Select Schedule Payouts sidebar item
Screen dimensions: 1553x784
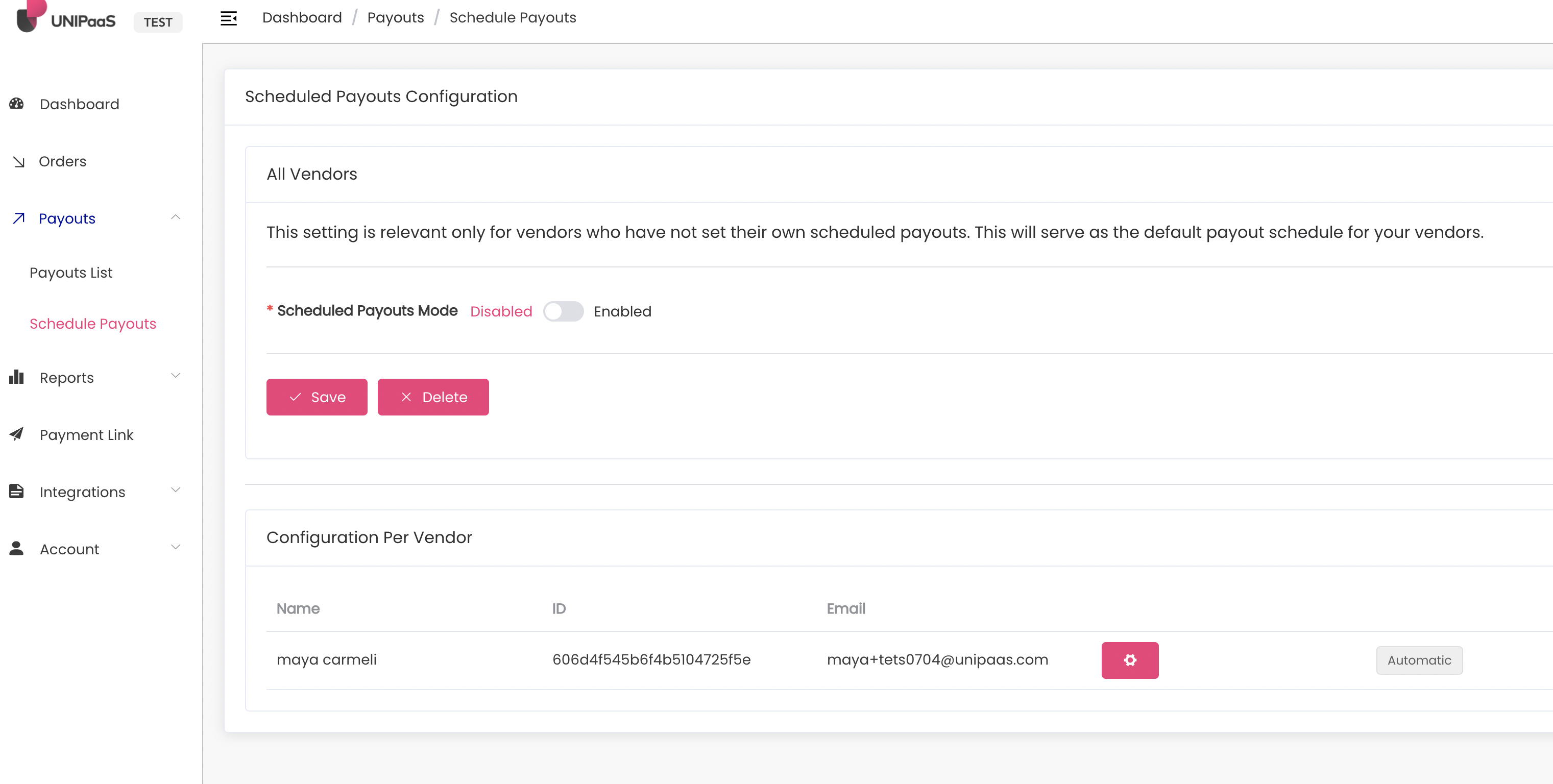(x=93, y=324)
